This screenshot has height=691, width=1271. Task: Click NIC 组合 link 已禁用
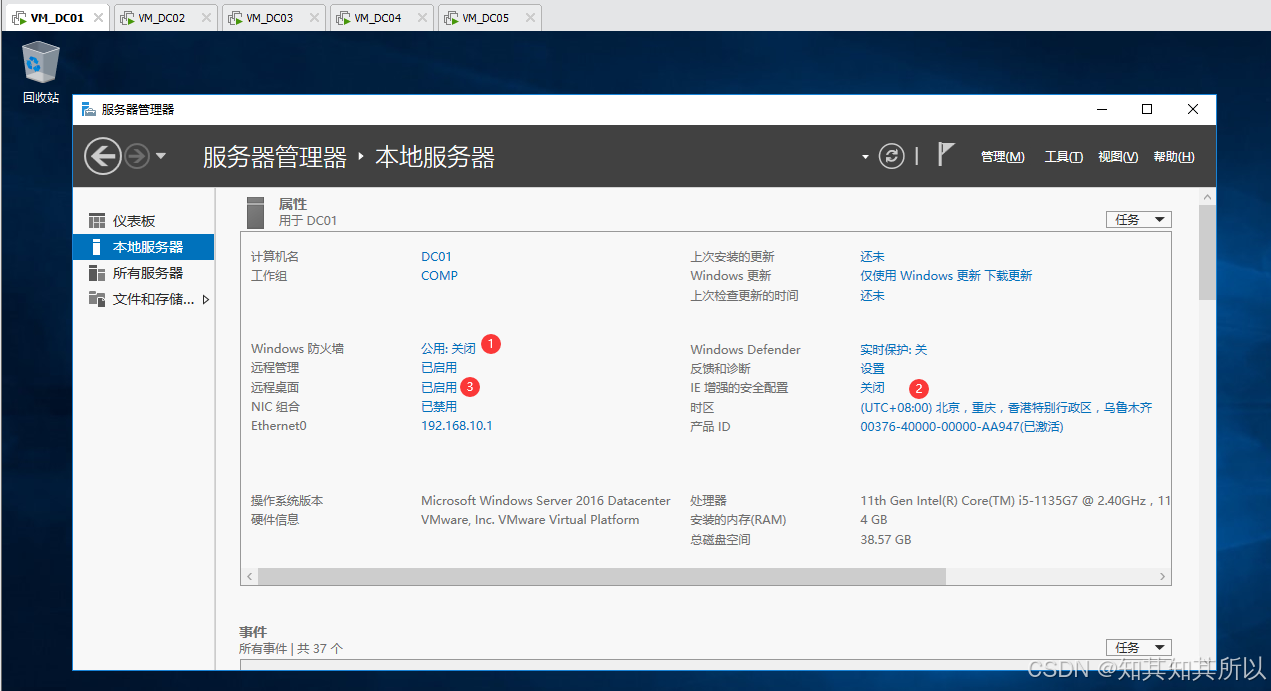click(439, 407)
